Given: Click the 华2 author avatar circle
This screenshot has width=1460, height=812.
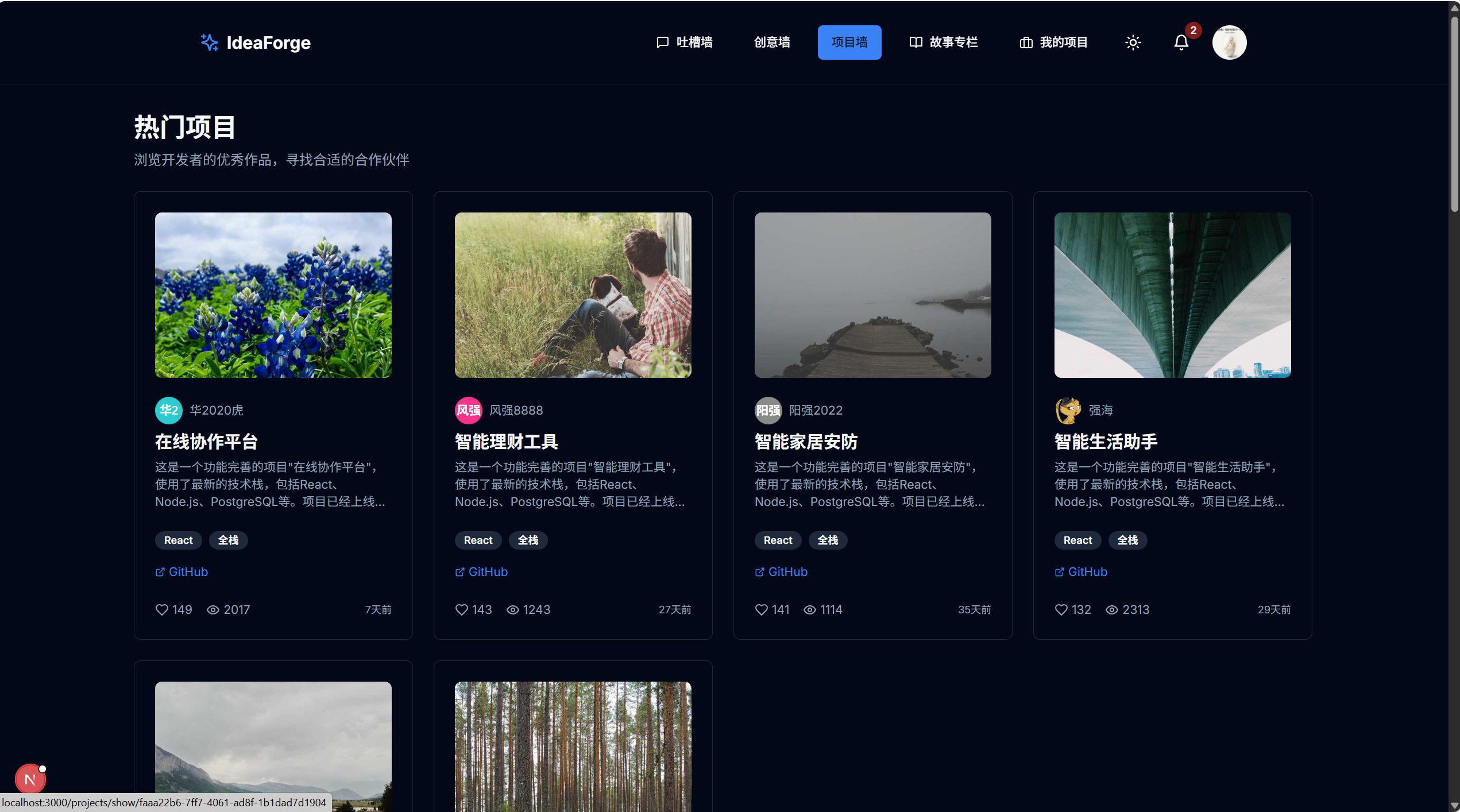Looking at the screenshot, I should pyautogui.click(x=168, y=410).
